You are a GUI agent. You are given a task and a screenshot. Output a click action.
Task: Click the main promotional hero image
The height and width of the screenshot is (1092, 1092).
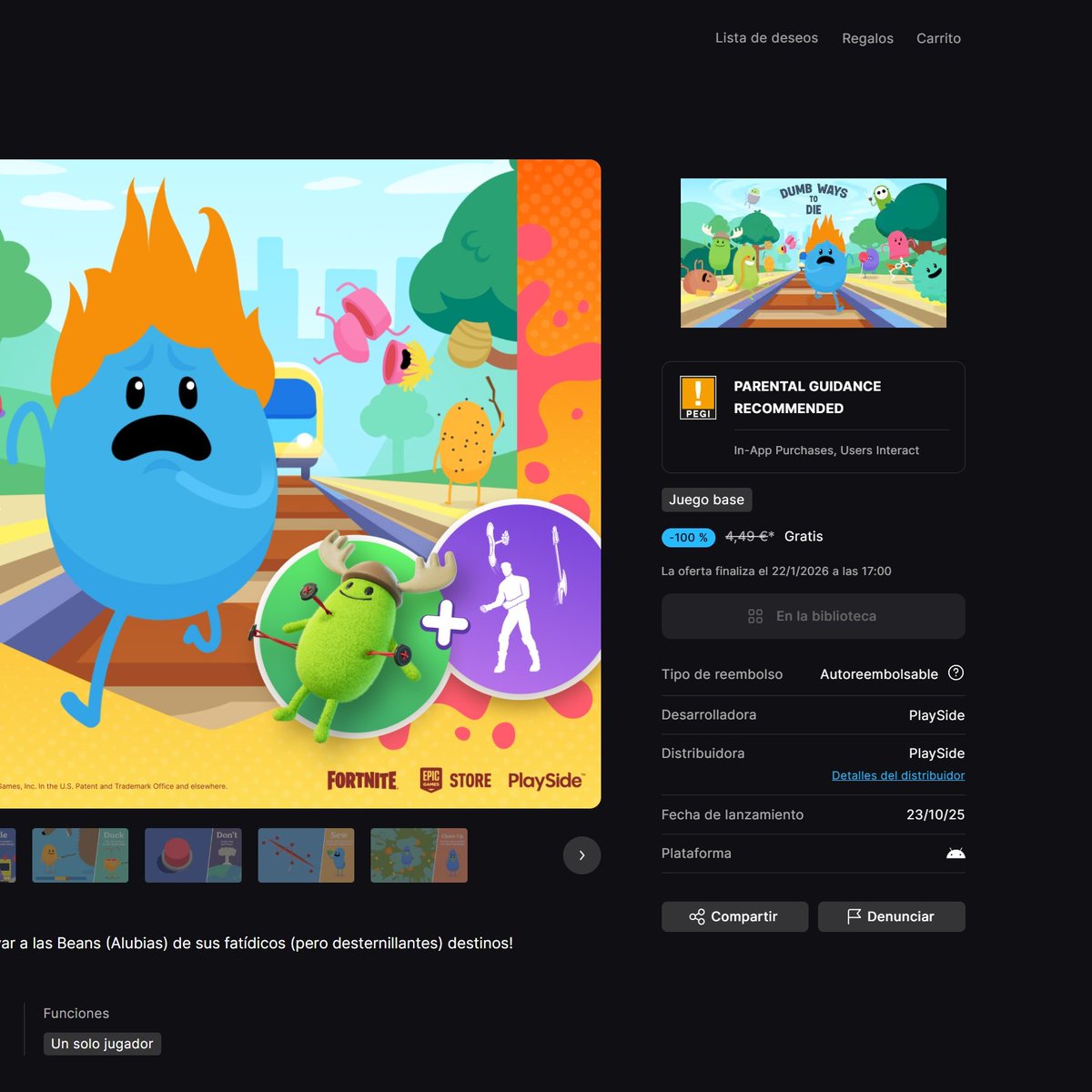click(300, 484)
